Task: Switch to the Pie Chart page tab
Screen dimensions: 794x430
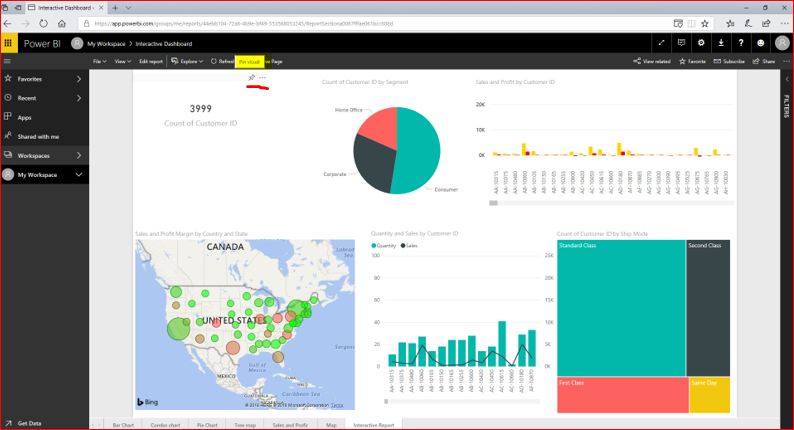Action: tap(207, 425)
